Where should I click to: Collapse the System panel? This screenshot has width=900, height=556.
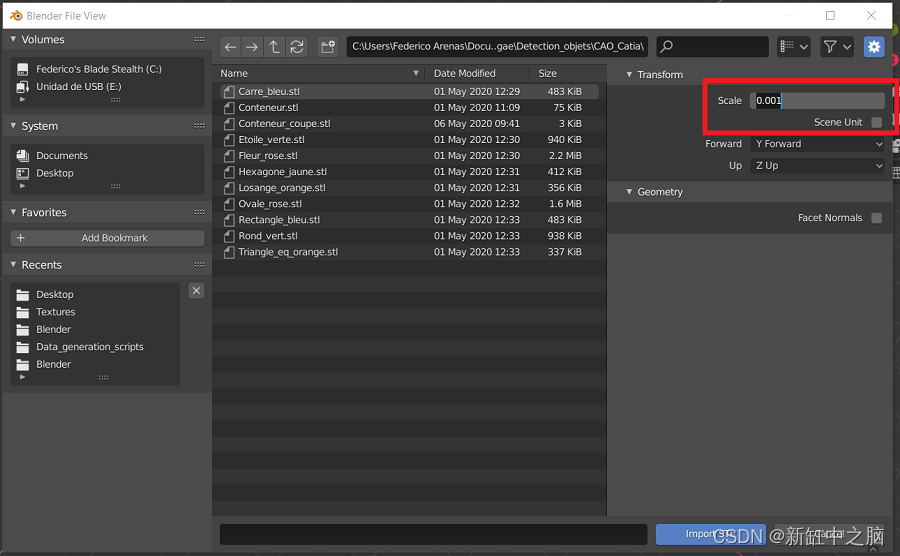13,126
